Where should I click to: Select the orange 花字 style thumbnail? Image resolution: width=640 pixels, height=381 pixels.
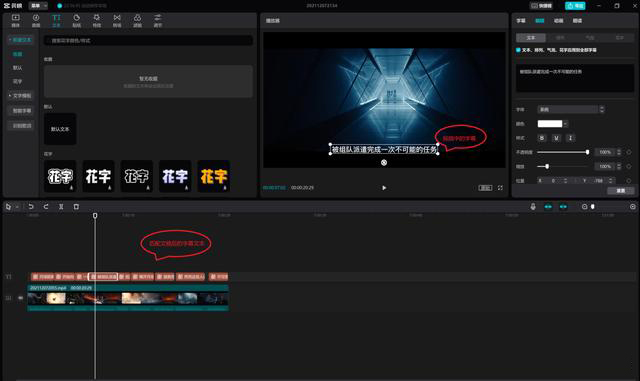pyautogui.click(x=213, y=176)
